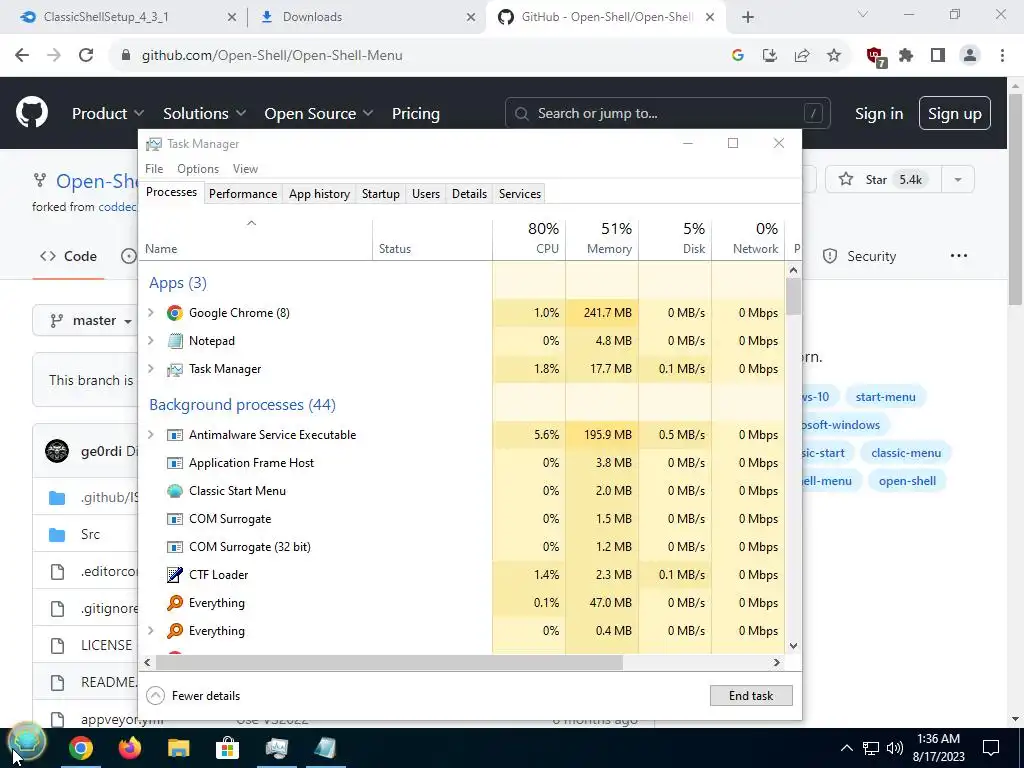
Task: Click the Chrome profile avatar icon
Action: (x=970, y=56)
